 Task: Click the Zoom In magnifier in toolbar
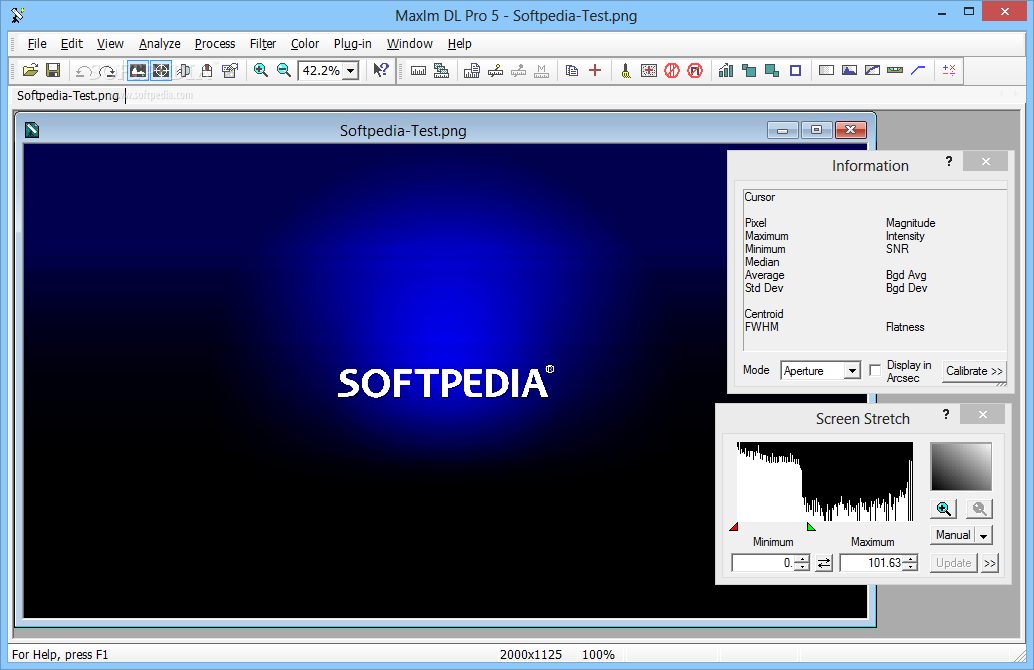pyautogui.click(x=261, y=70)
